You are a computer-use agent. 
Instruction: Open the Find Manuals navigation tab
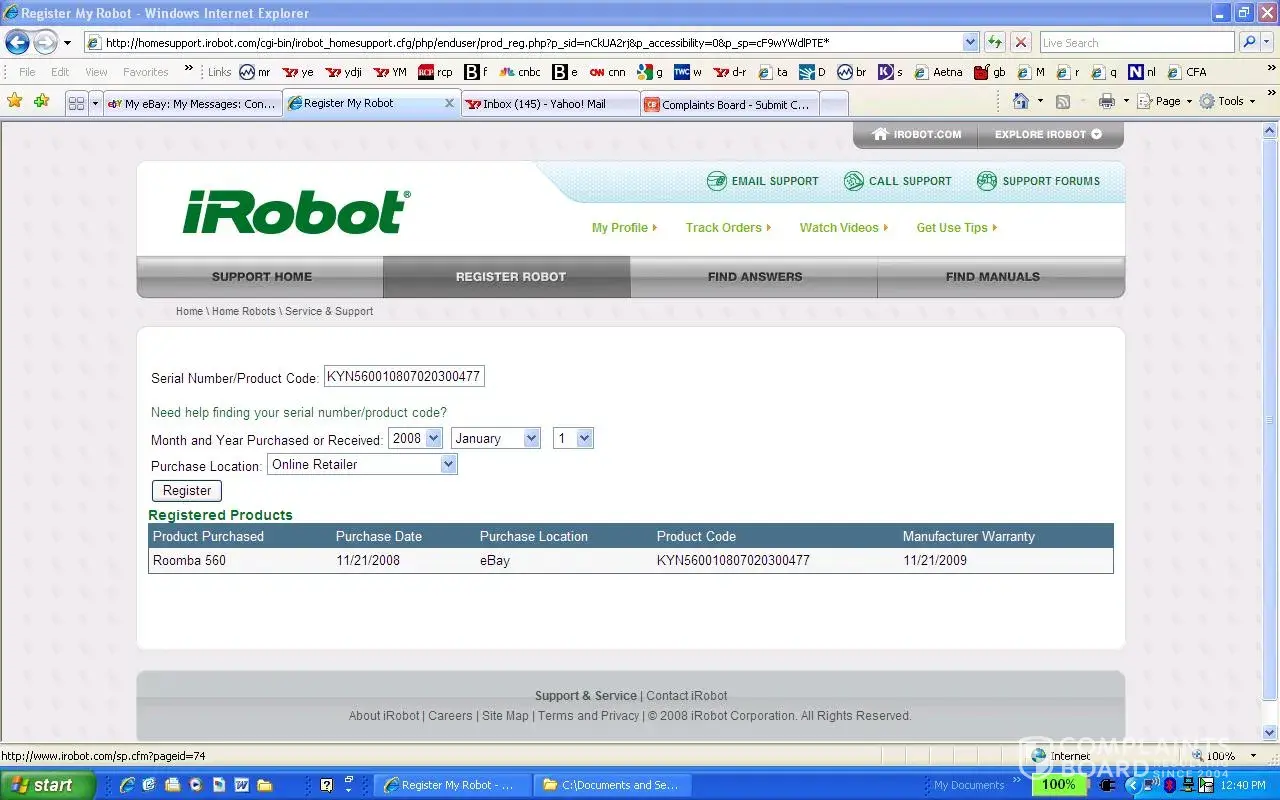(x=992, y=277)
